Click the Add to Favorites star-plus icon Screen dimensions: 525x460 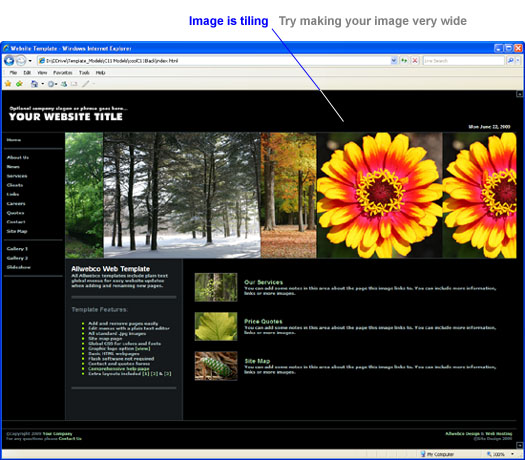19,84
